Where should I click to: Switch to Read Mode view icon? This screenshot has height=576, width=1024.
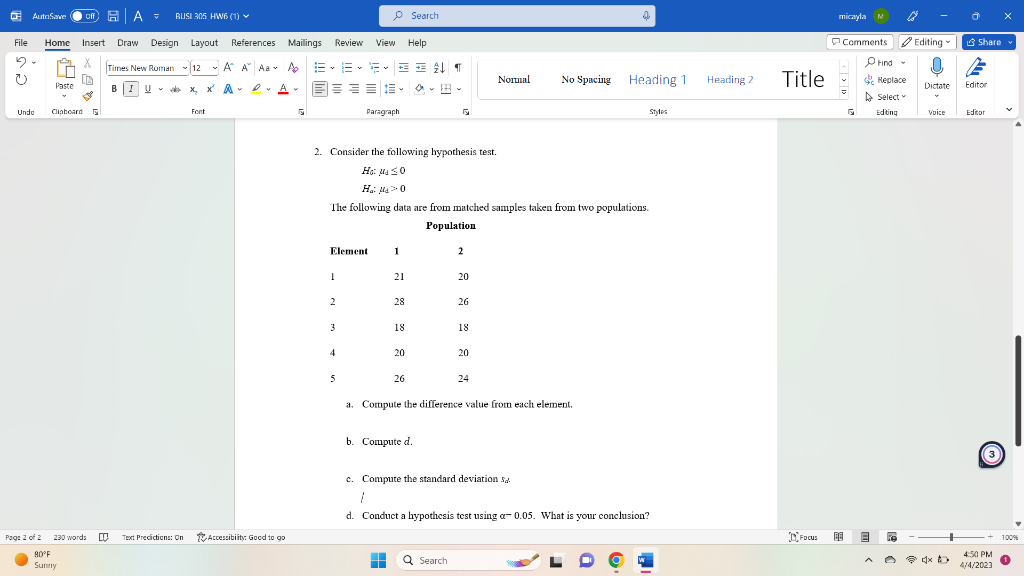click(x=839, y=537)
